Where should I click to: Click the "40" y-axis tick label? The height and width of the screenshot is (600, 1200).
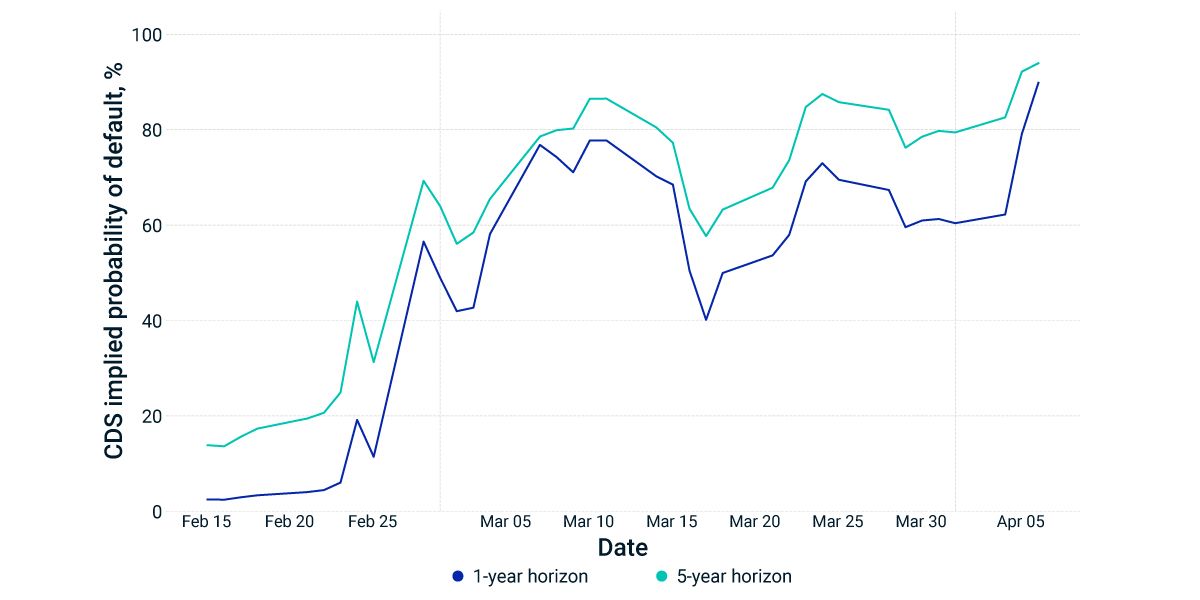click(152, 321)
